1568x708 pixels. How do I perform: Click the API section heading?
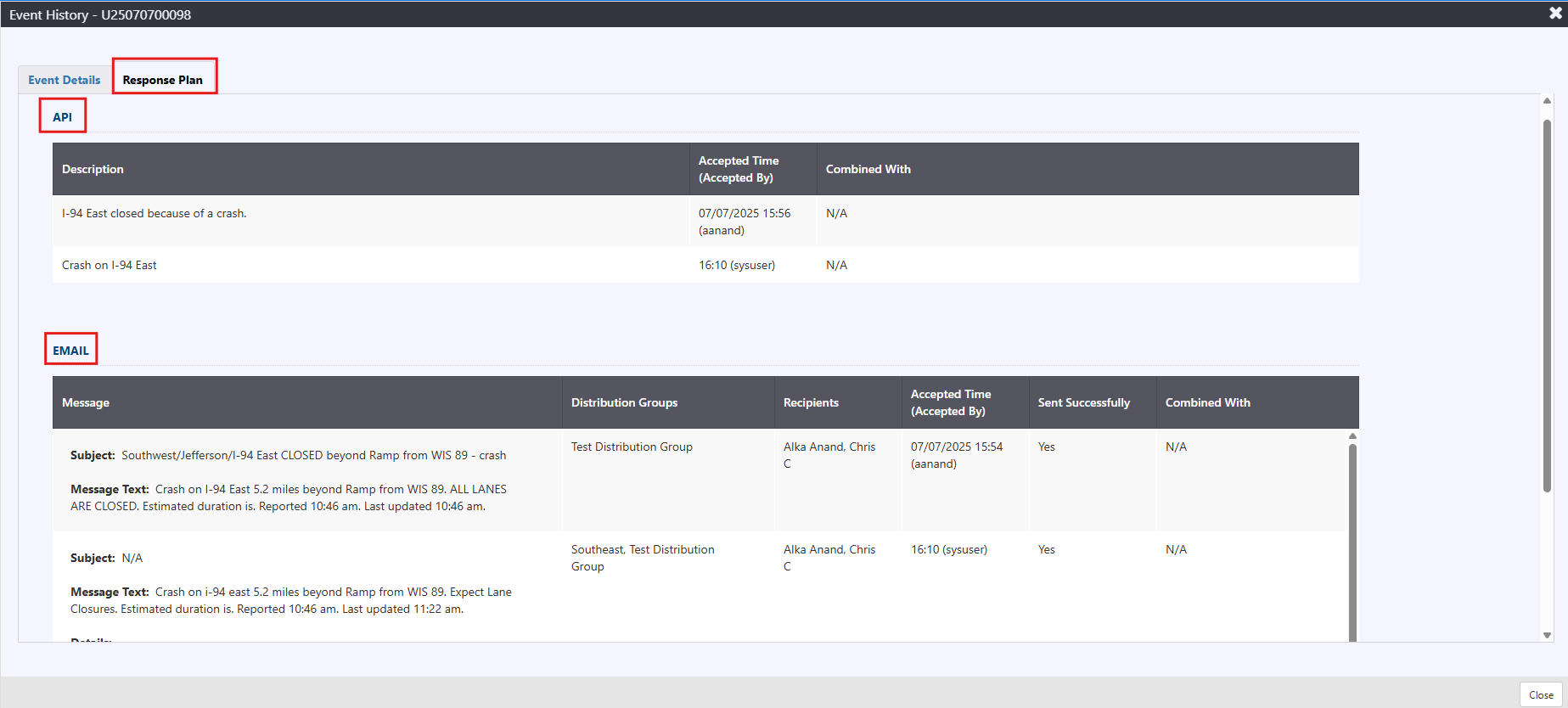pyautogui.click(x=63, y=117)
